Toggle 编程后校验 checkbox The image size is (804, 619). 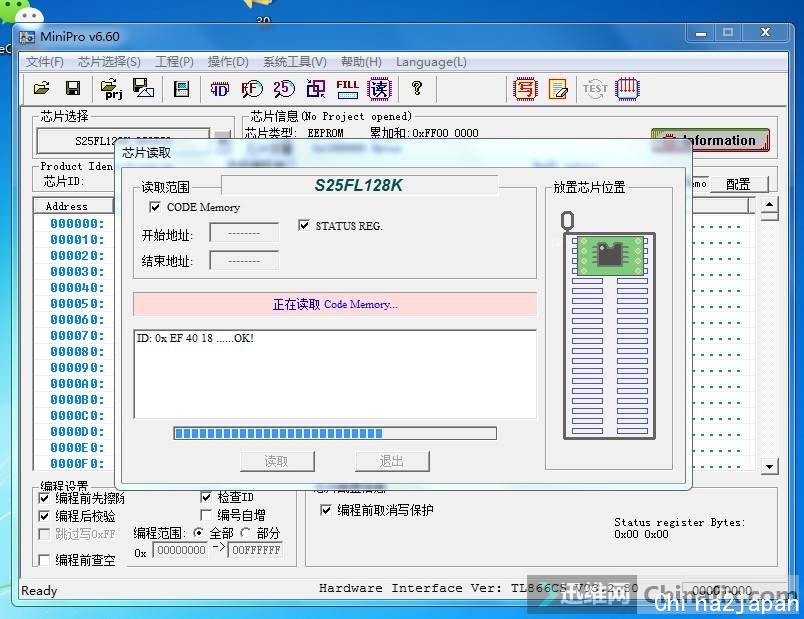(x=45, y=515)
